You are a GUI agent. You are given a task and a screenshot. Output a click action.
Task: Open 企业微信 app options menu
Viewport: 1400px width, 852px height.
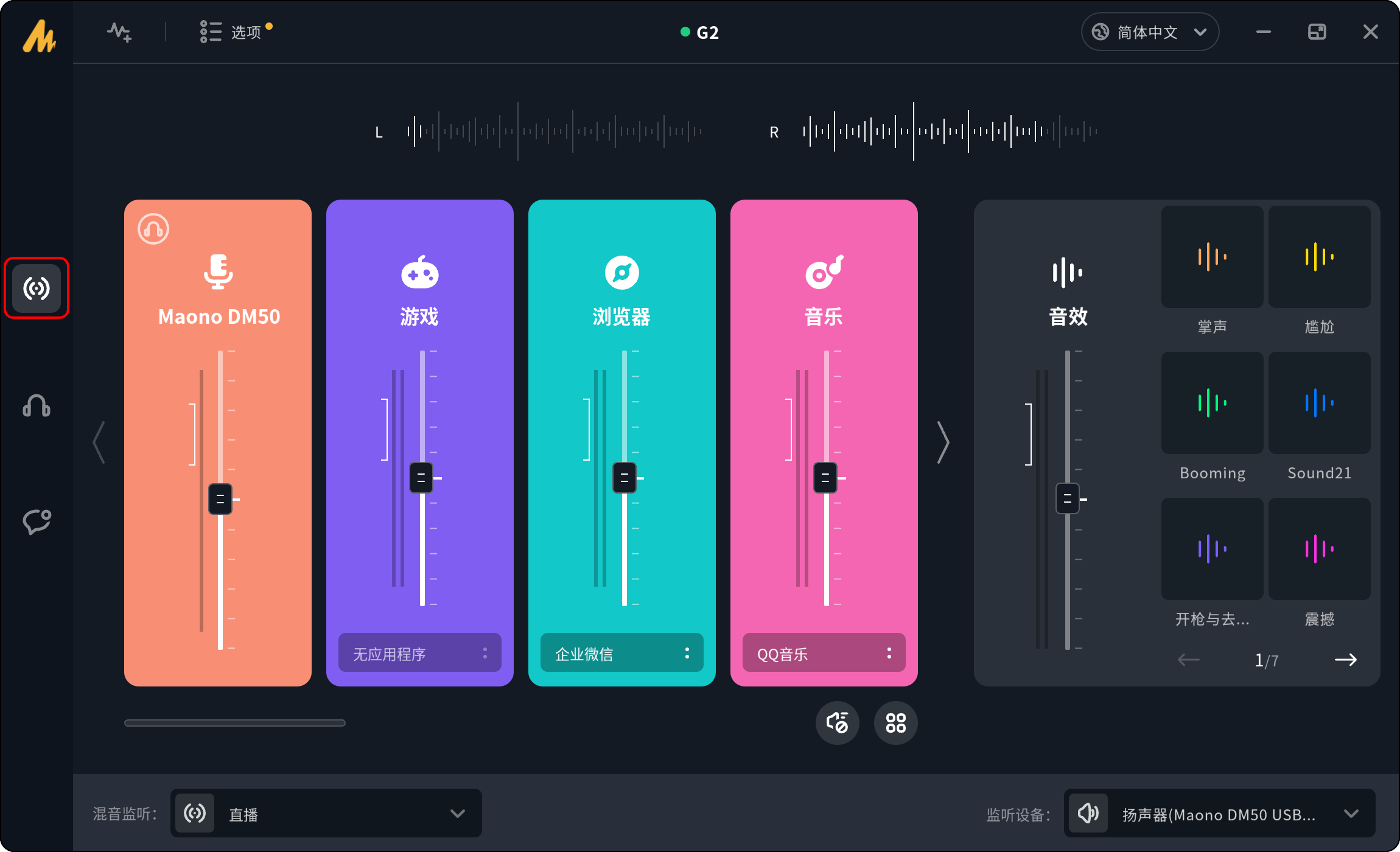[x=687, y=653]
